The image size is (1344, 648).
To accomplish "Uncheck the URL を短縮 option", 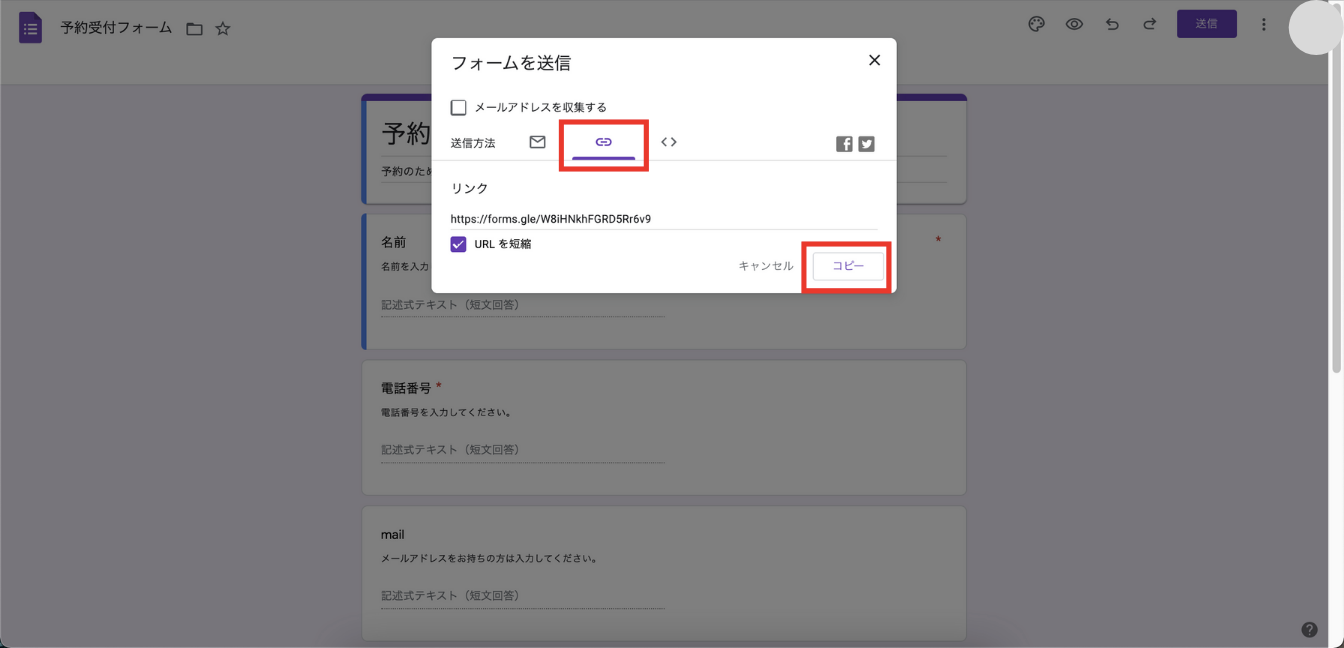I will pos(458,243).
